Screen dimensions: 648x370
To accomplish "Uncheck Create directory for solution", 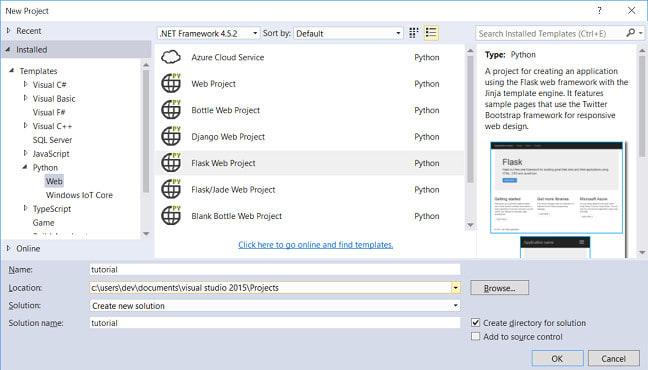I will click(x=476, y=322).
